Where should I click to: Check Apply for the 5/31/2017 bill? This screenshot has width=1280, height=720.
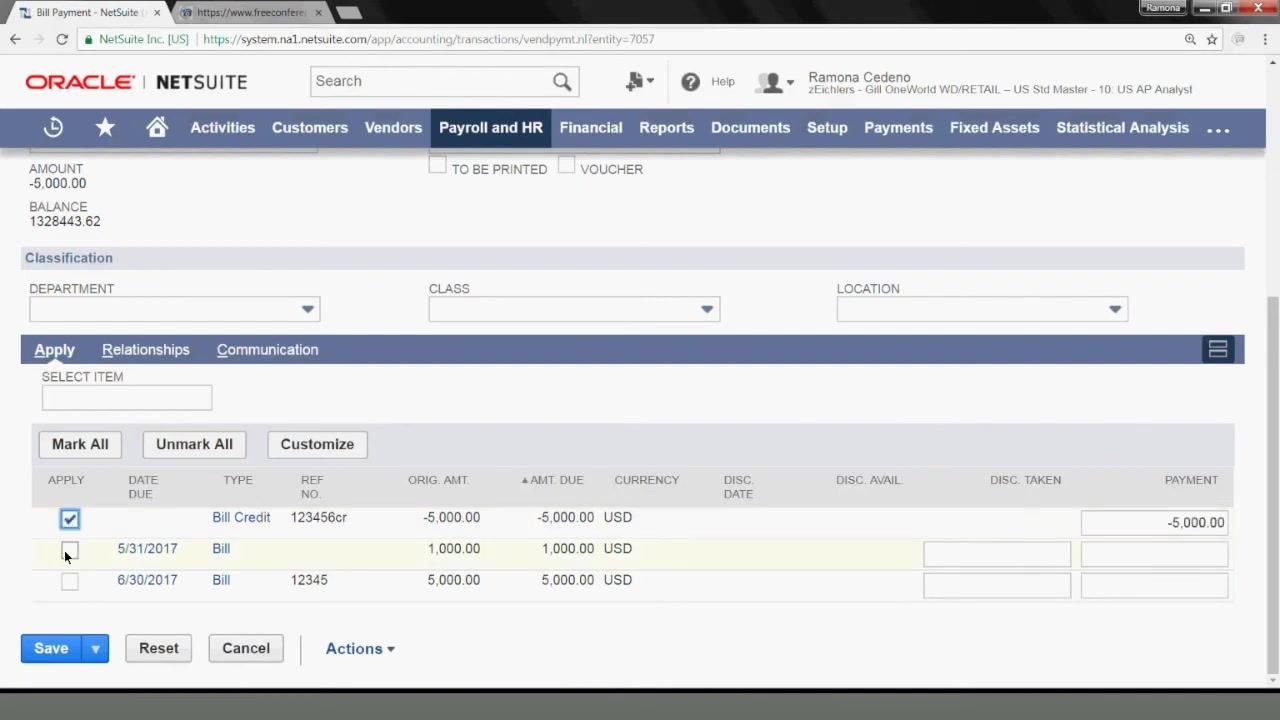[x=69, y=550]
